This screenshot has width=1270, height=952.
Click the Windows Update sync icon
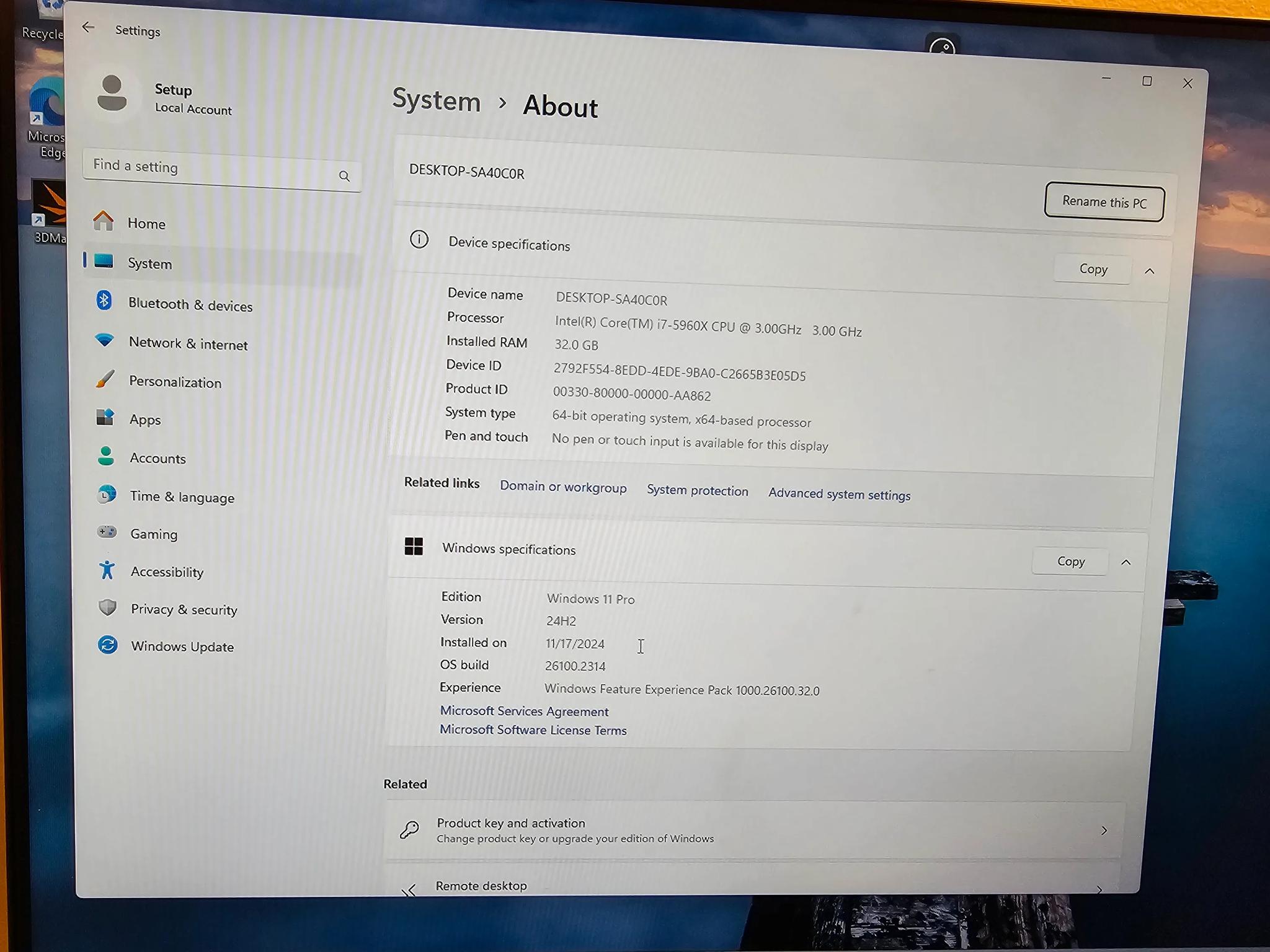(x=108, y=645)
